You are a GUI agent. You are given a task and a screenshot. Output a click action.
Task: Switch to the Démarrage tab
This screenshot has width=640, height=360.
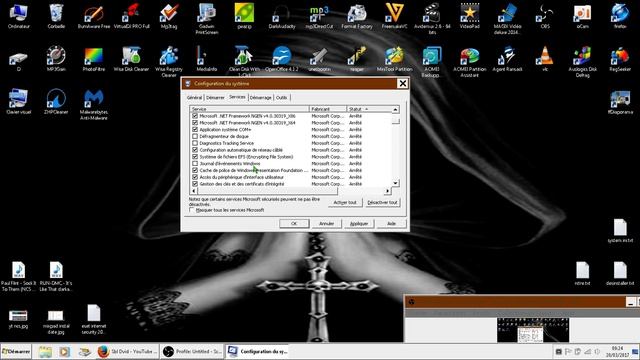click(x=260, y=98)
